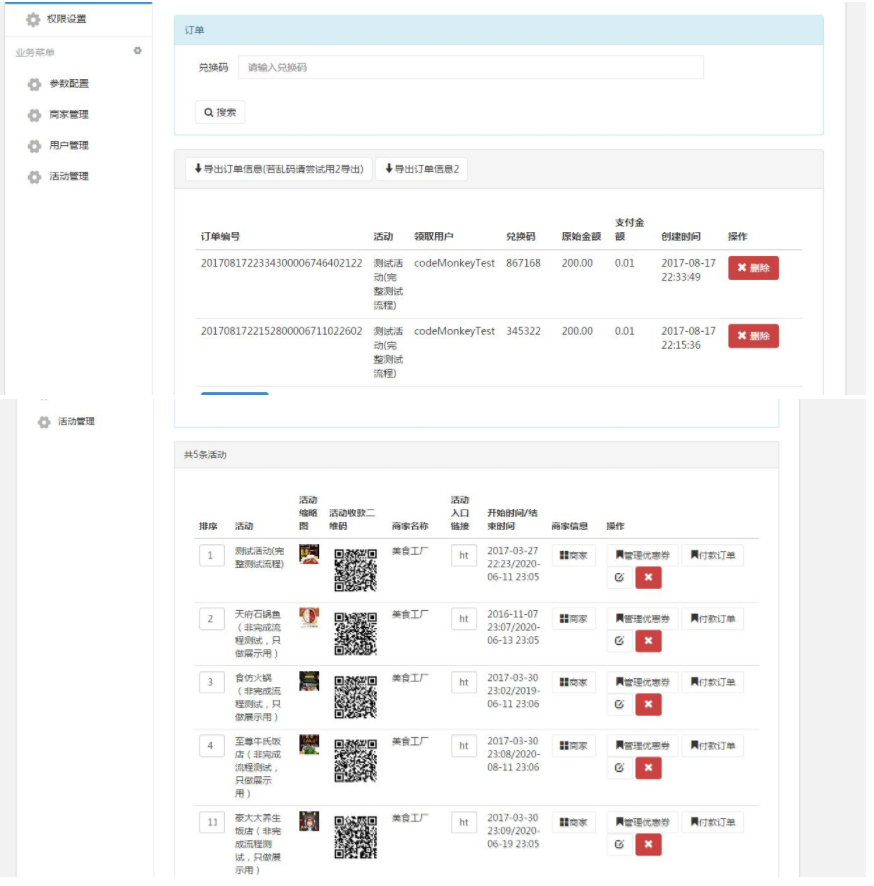
Task: Open 商家 info for 测试活动 row
Action: point(573,555)
